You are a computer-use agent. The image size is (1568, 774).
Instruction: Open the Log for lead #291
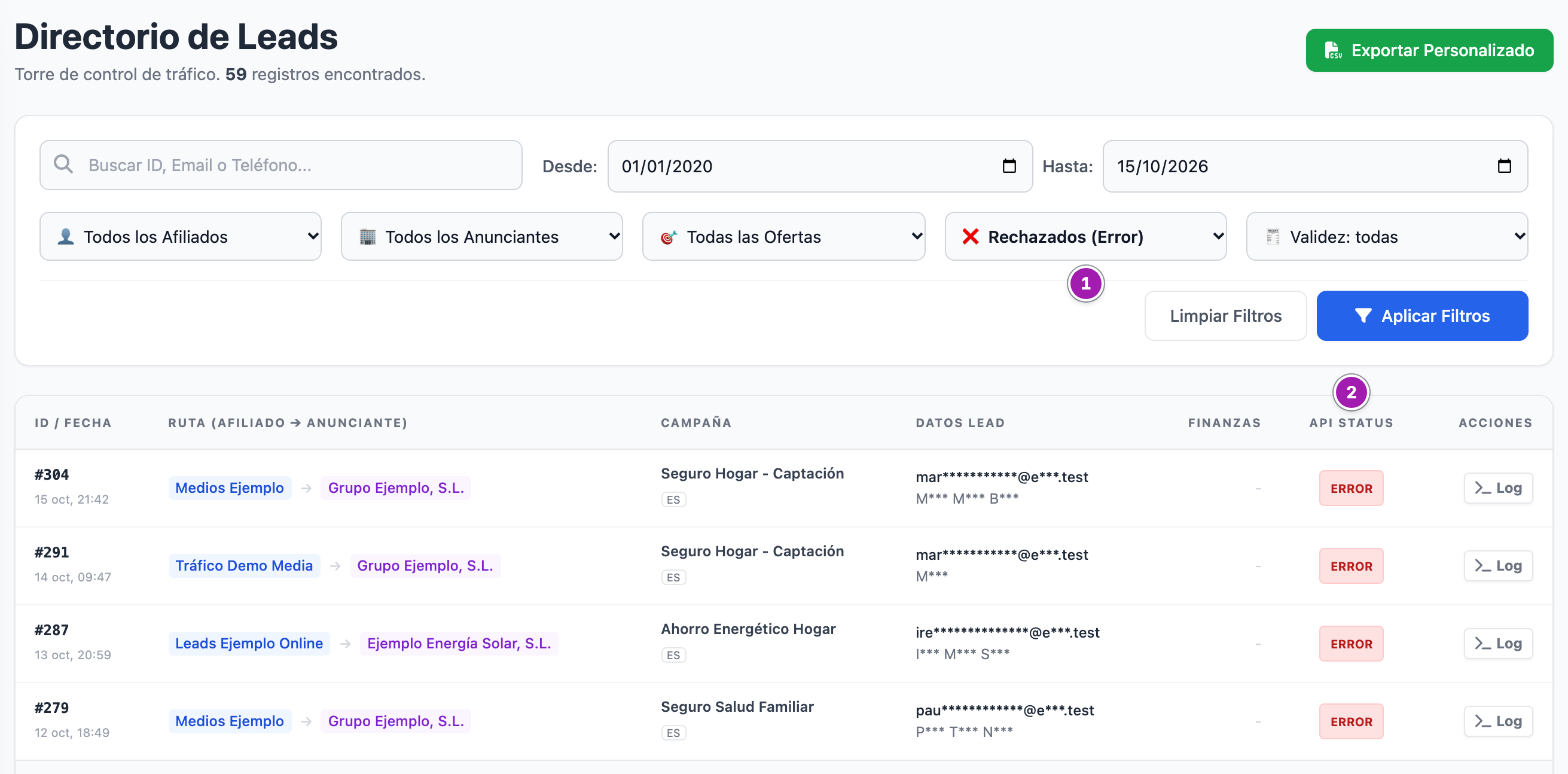(1497, 566)
